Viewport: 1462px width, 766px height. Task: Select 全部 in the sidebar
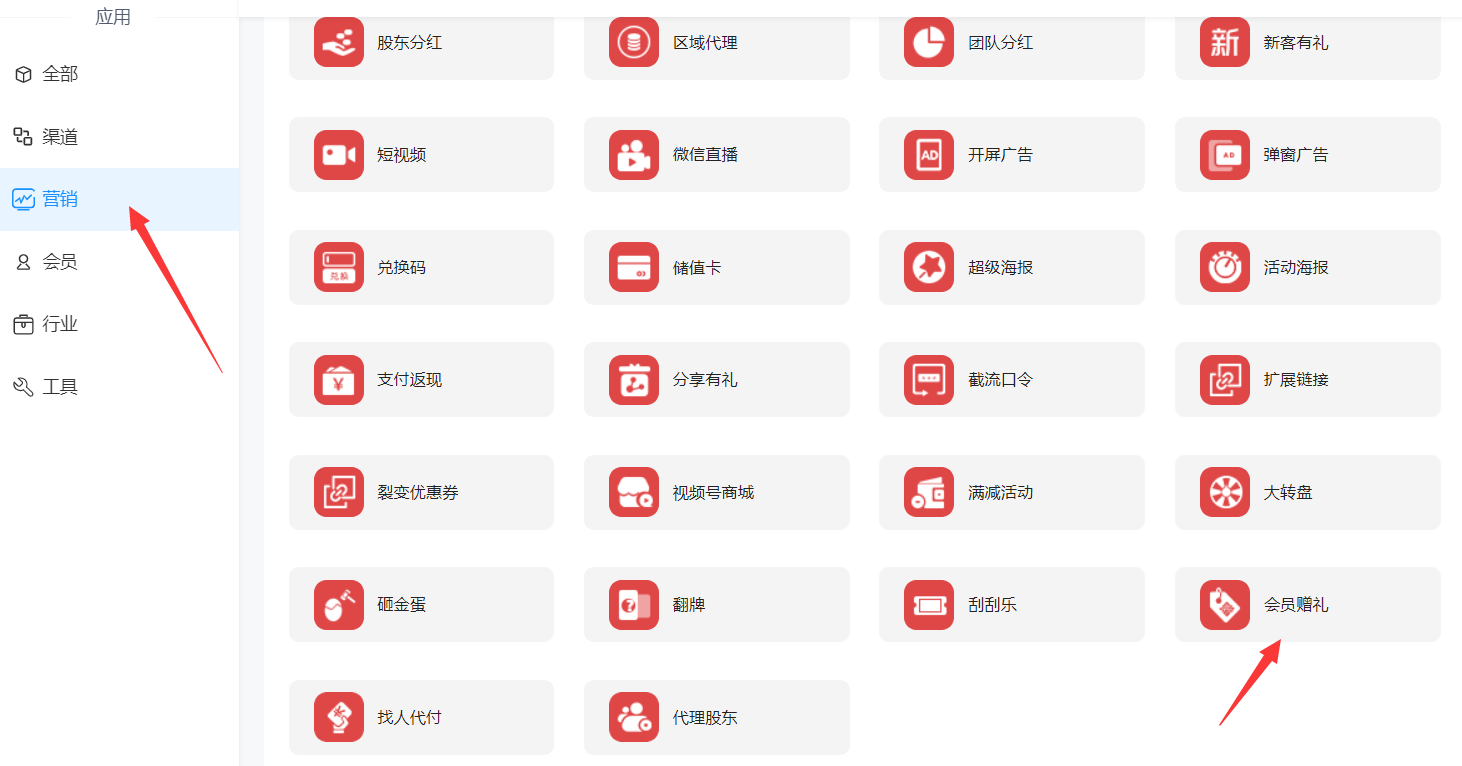119,74
